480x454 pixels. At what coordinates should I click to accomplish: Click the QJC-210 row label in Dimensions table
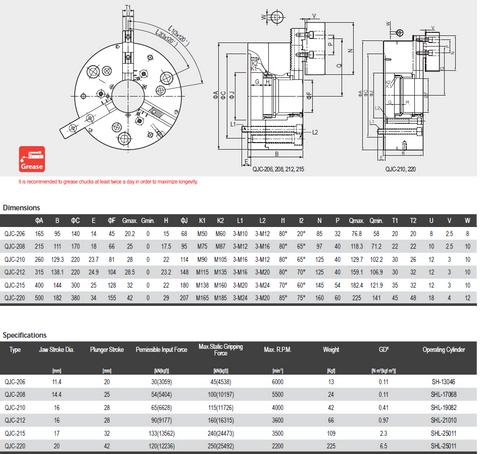(15, 259)
